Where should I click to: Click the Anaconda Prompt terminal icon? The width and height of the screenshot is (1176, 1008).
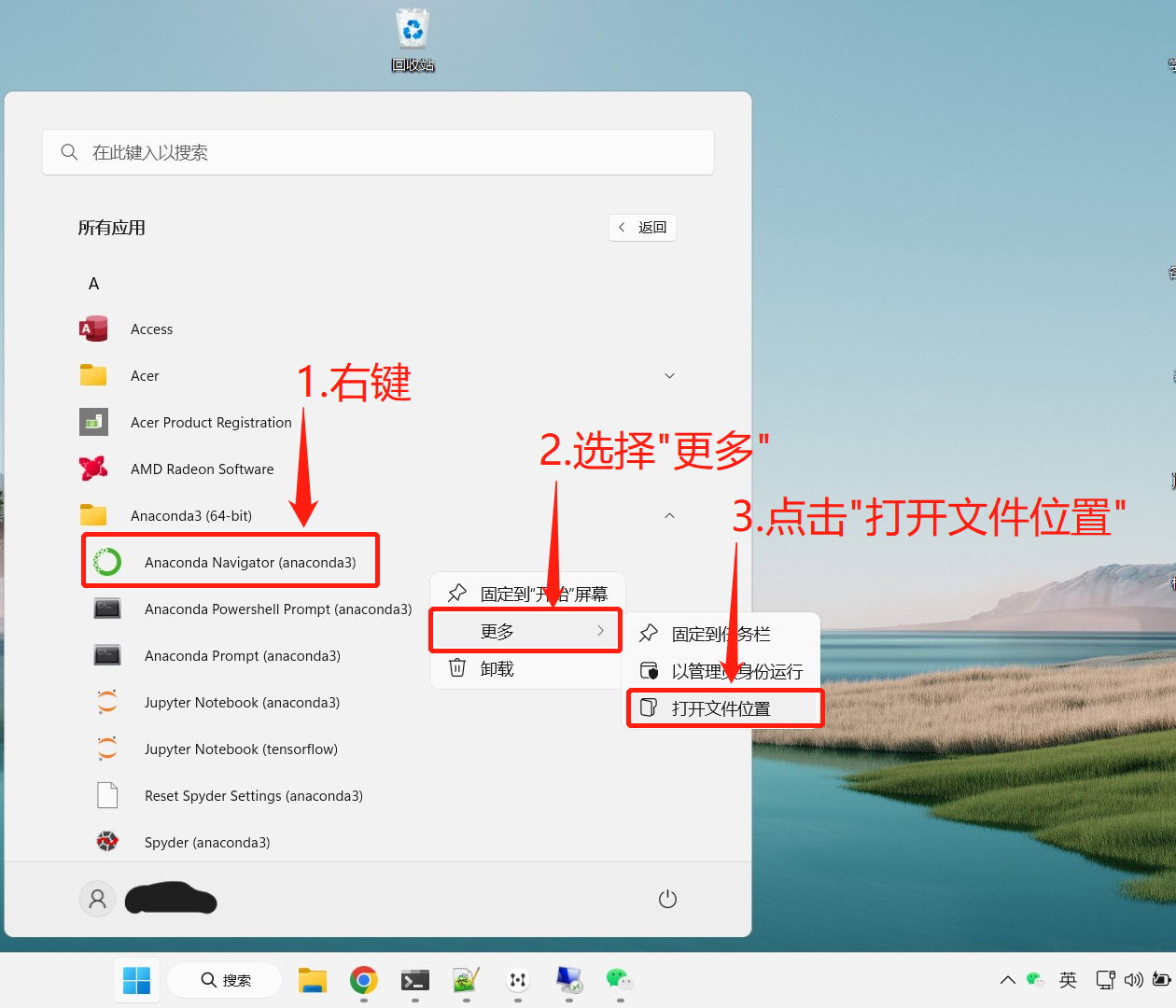[107, 655]
